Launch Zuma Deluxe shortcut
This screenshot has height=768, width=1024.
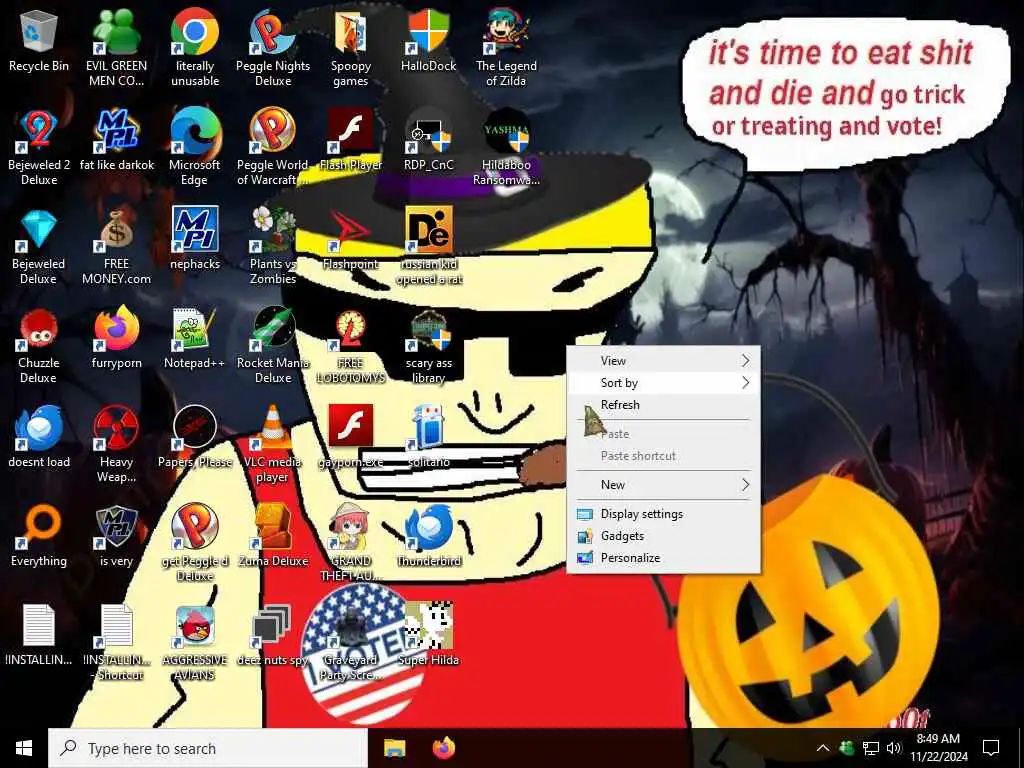(273, 537)
